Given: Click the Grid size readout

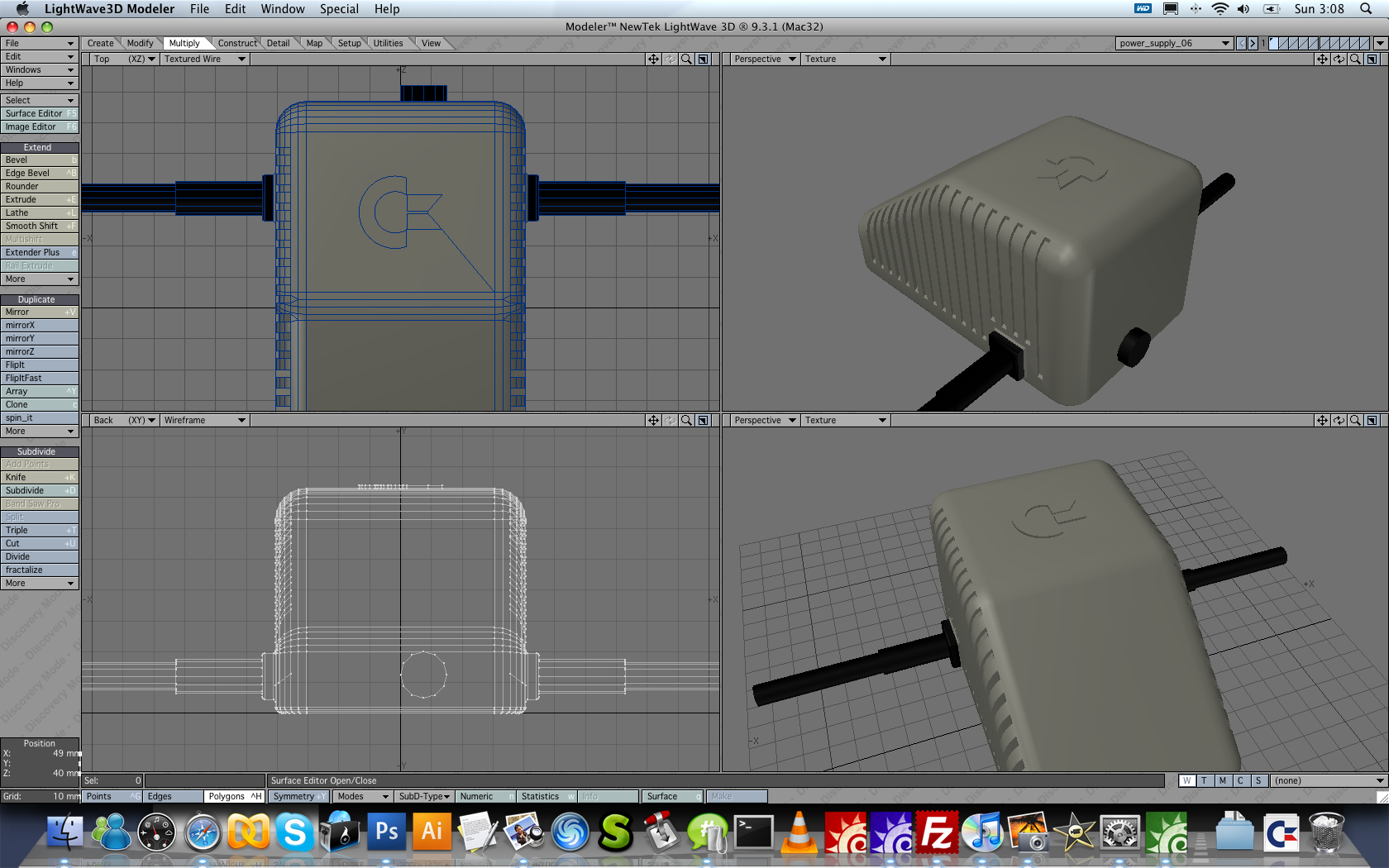Looking at the screenshot, I should pyautogui.click(x=40, y=797).
